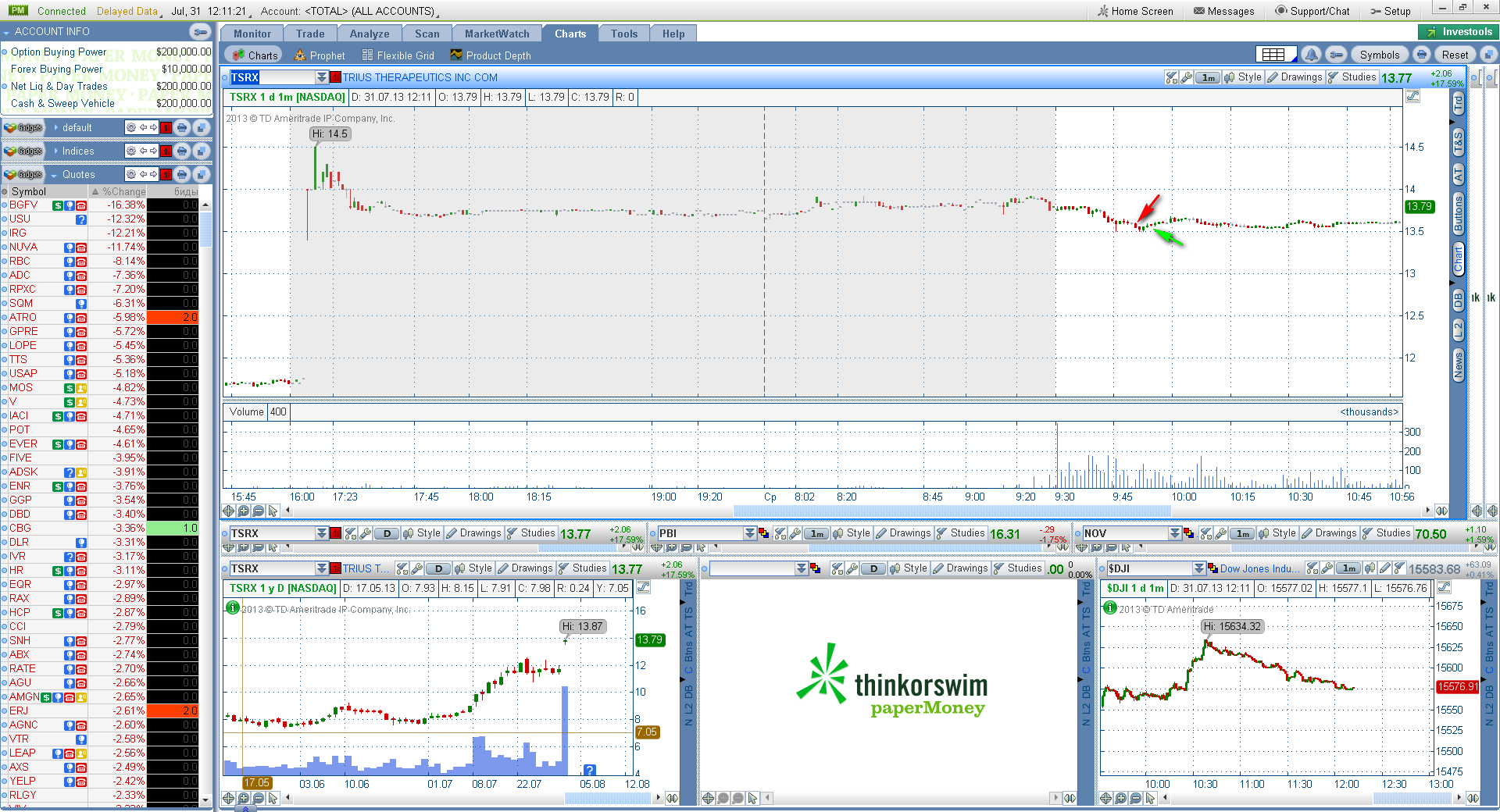1500x812 pixels.
Task: Click red symbol link on main TSRX chart
Action: coord(335,77)
